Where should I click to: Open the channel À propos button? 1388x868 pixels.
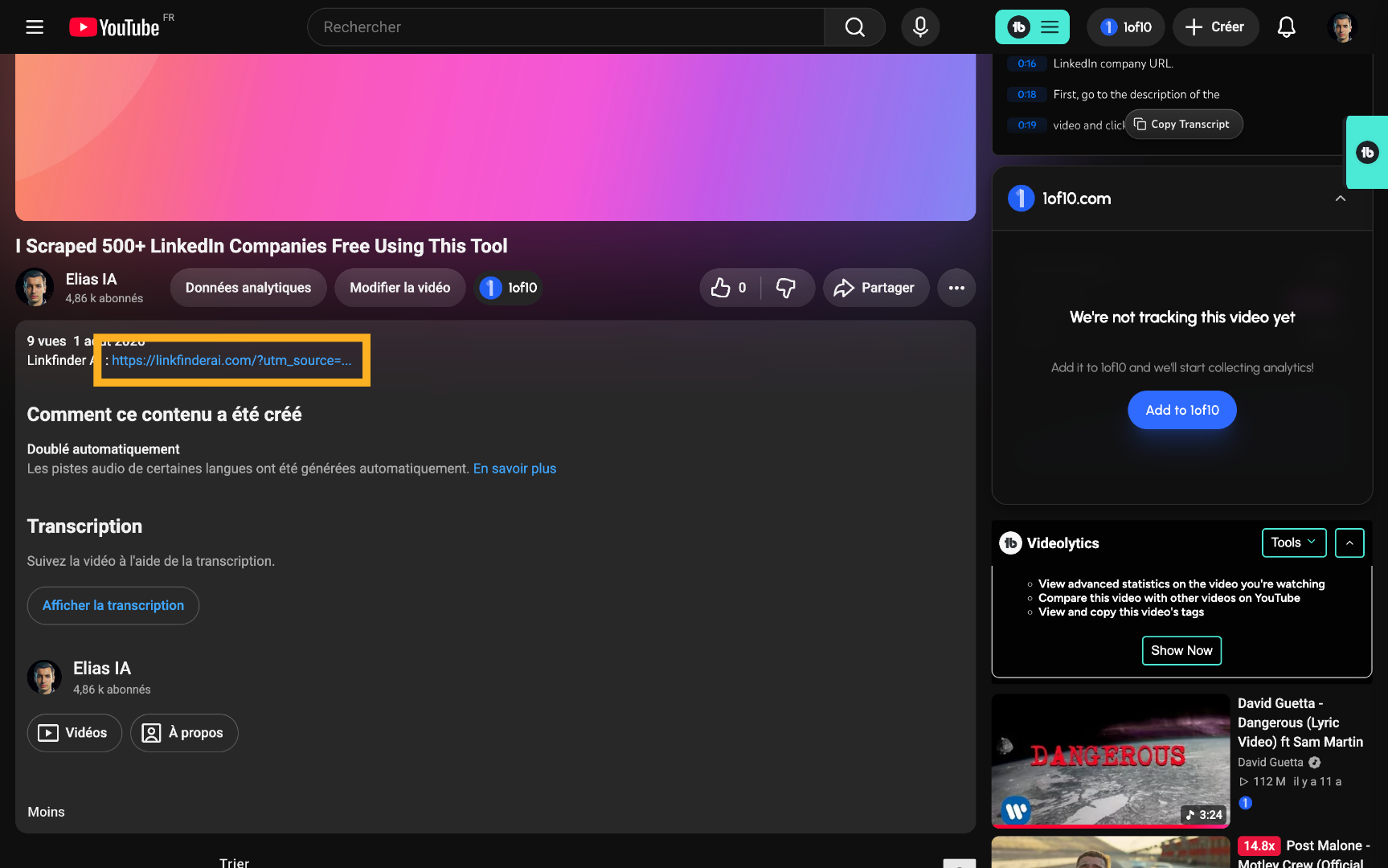(184, 733)
